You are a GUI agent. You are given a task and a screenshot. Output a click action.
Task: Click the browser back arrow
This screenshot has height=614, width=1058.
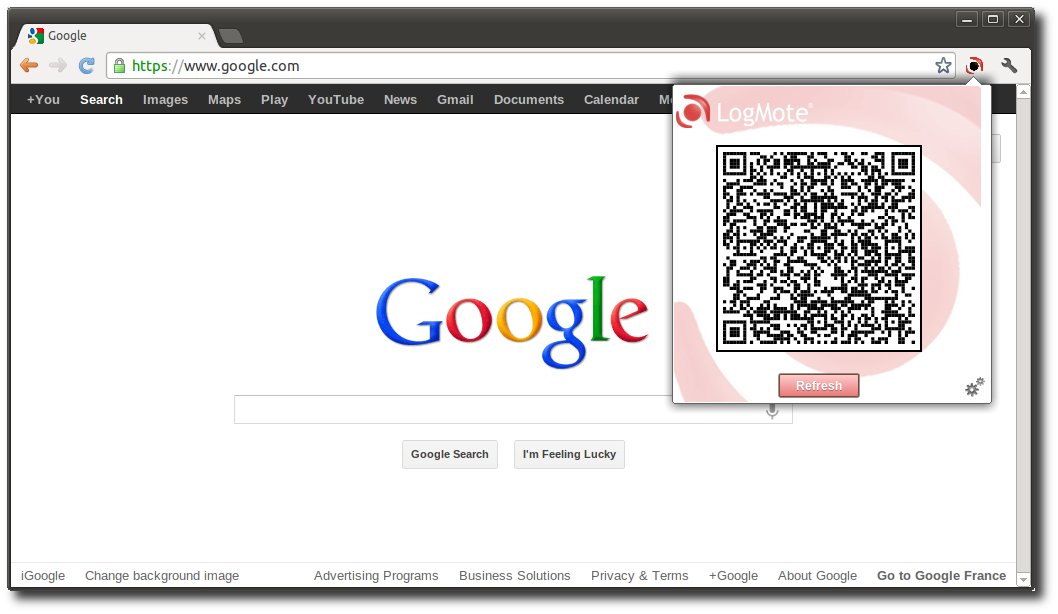coord(29,65)
